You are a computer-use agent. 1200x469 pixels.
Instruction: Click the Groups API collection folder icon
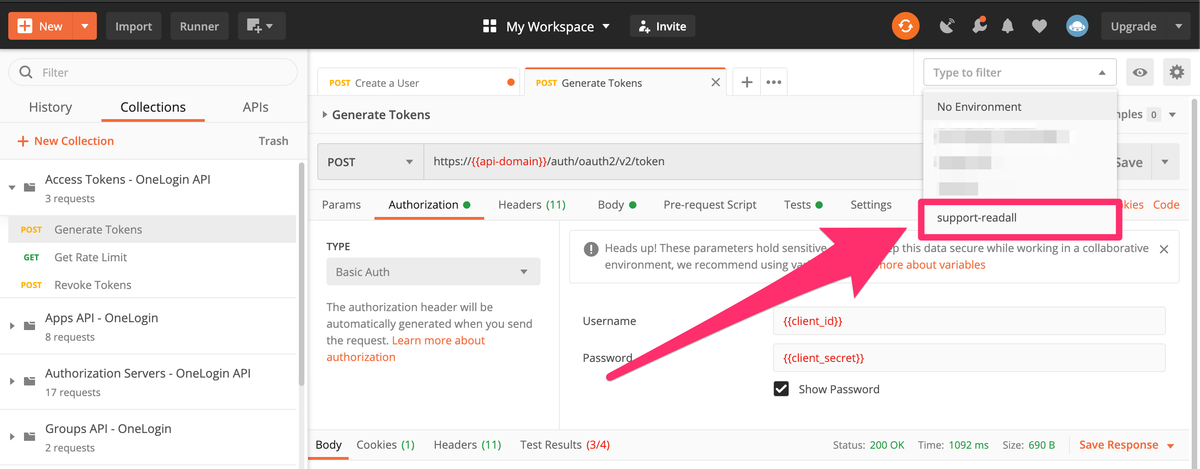click(31, 436)
